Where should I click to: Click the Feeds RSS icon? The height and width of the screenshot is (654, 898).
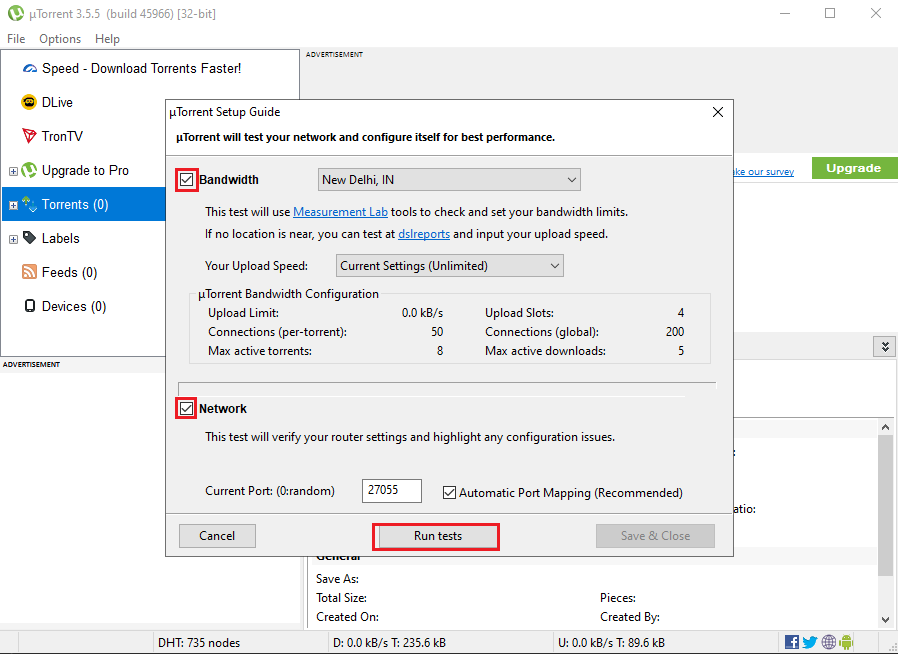tap(30, 272)
